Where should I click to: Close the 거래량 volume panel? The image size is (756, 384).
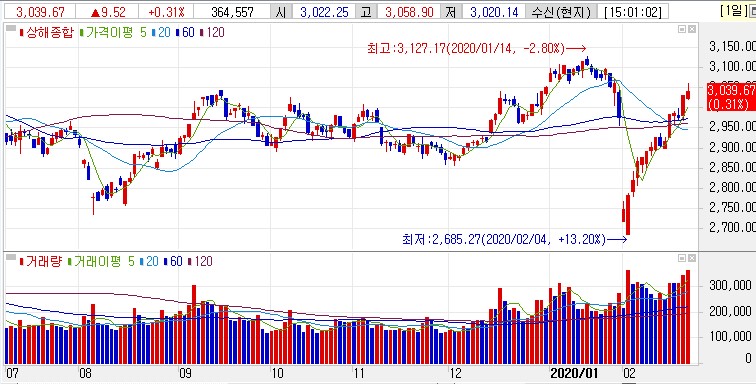[x=692, y=258]
